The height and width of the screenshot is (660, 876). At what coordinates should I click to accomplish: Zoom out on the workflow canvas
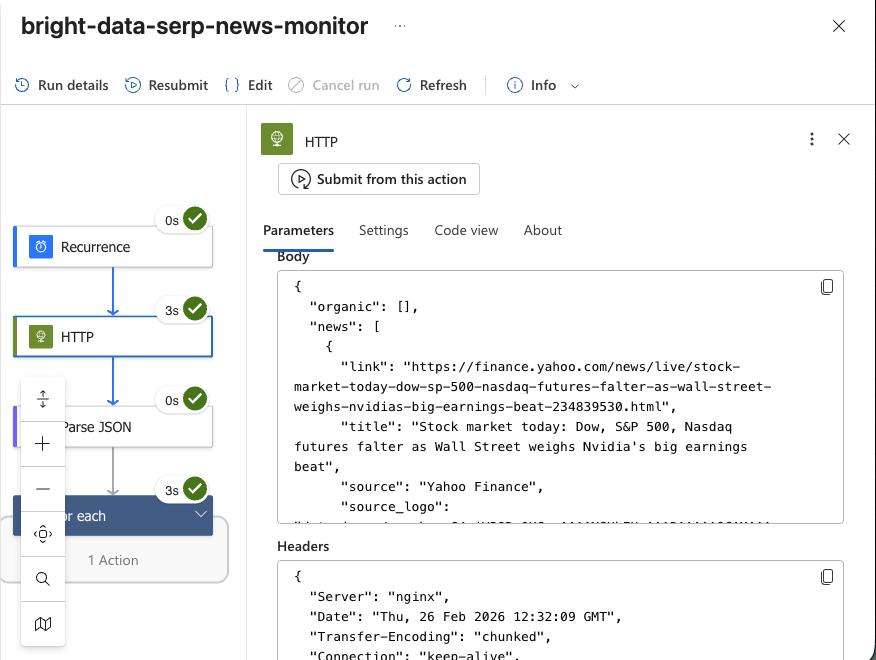point(43,489)
